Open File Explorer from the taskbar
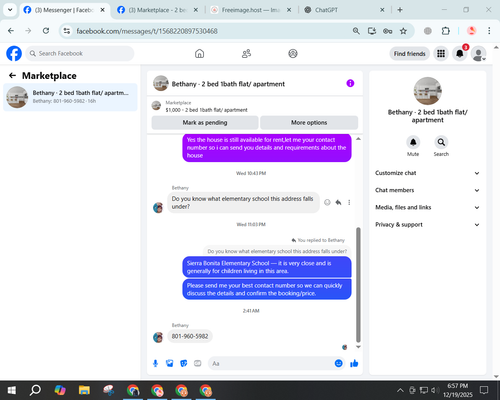 point(84,390)
